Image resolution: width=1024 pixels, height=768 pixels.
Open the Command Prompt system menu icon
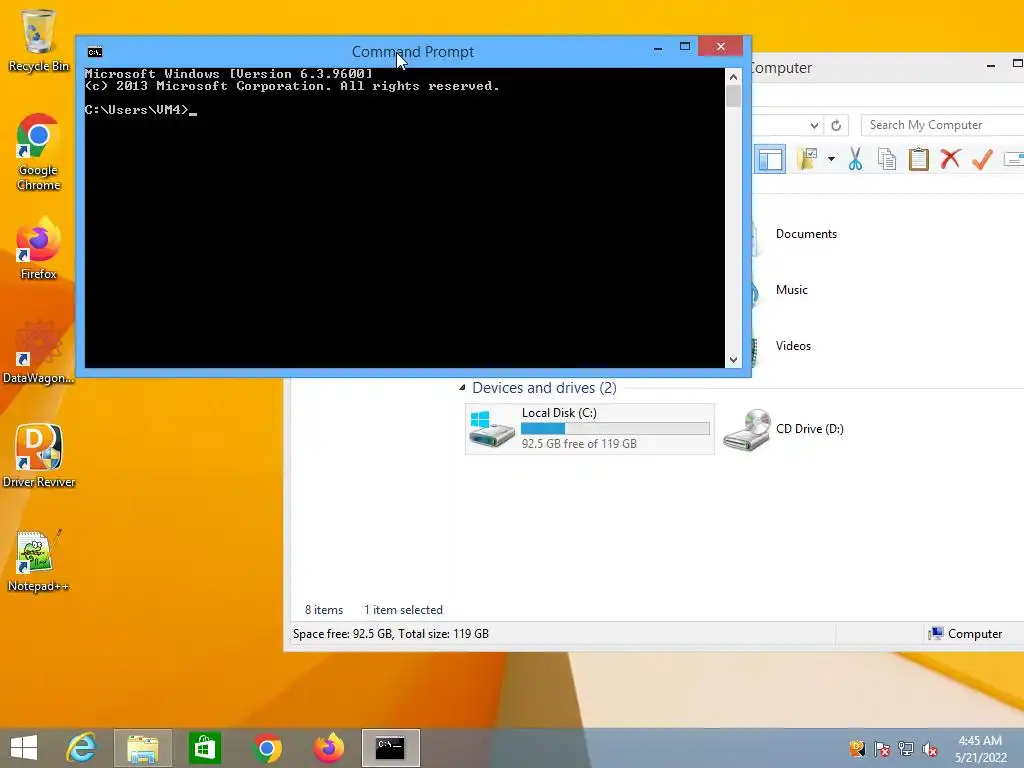[95, 52]
